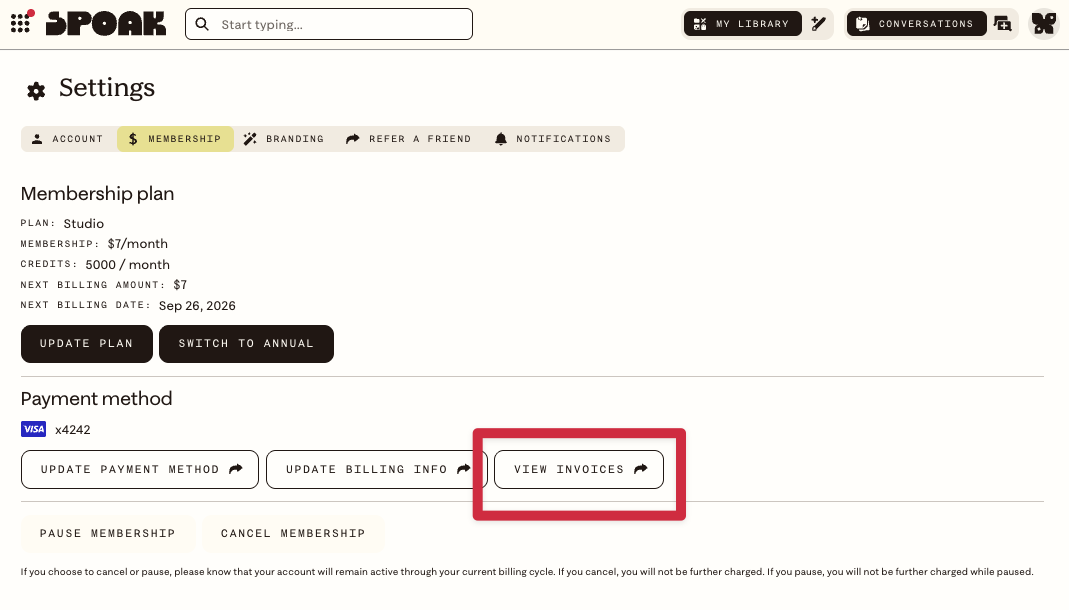Go to the Branding tab
This screenshot has height=610, width=1069.
[x=284, y=139]
